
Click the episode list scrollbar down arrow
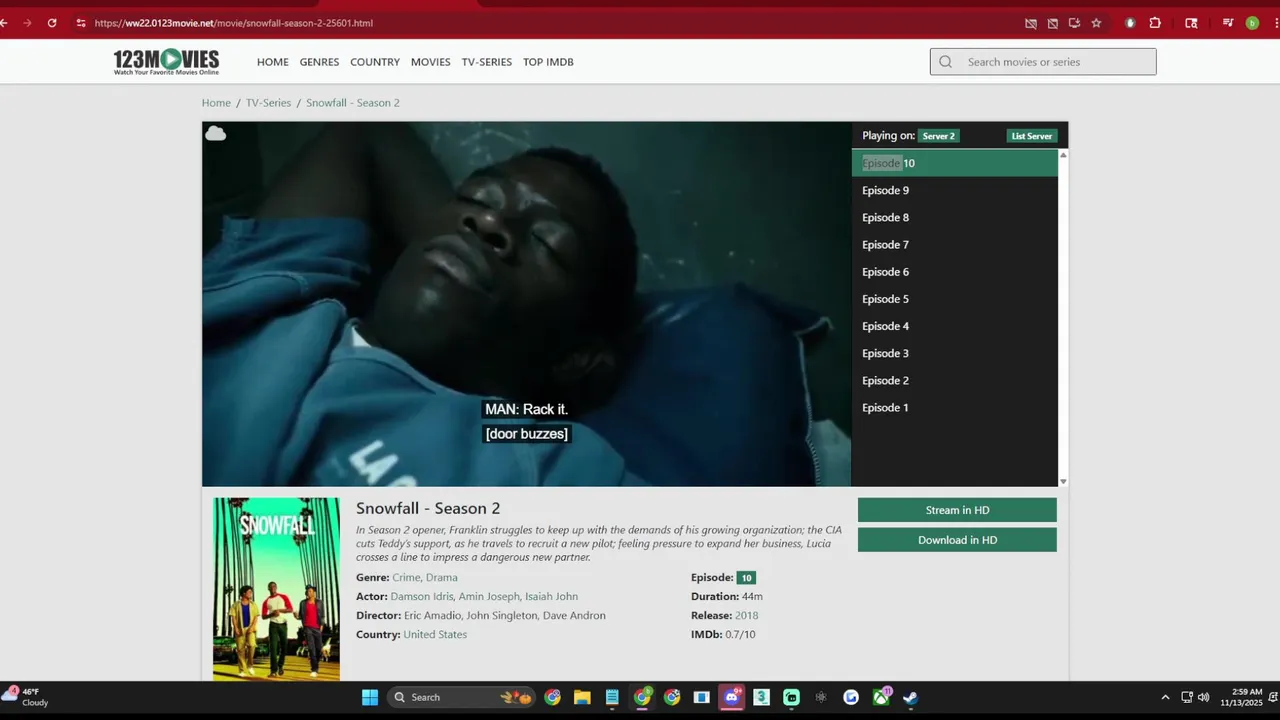click(1062, 481)
